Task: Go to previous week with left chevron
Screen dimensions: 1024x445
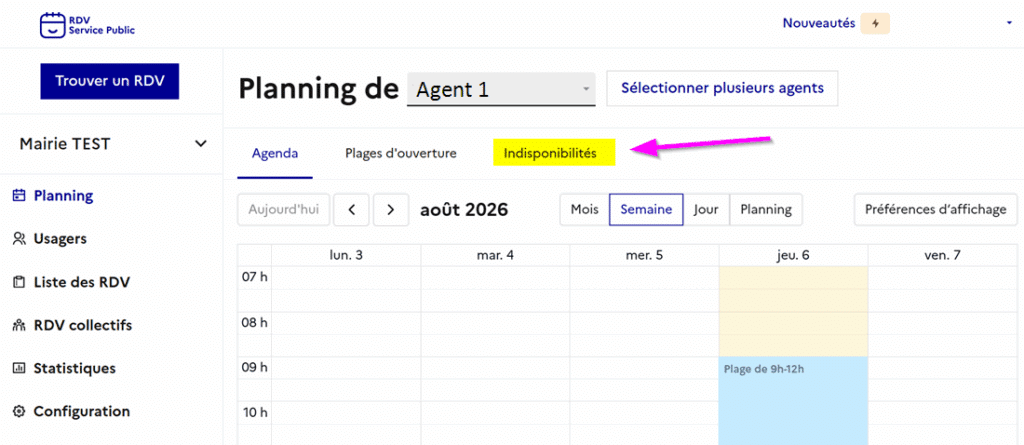Action: point(352,210)
